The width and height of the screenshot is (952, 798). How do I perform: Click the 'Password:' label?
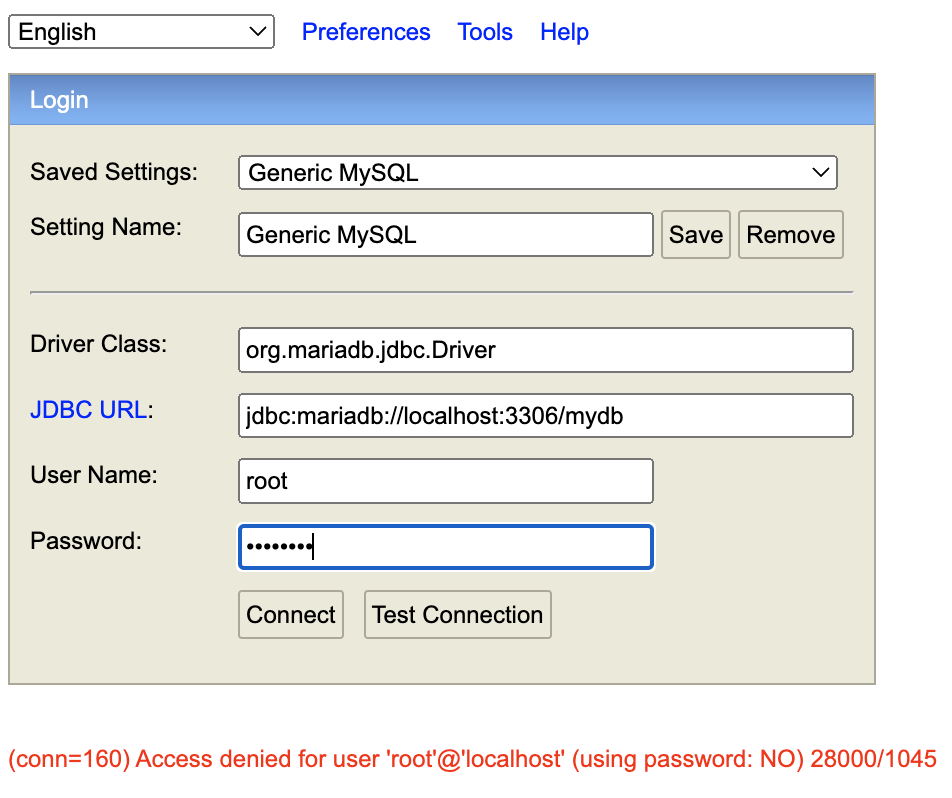[x=86, y=541]
